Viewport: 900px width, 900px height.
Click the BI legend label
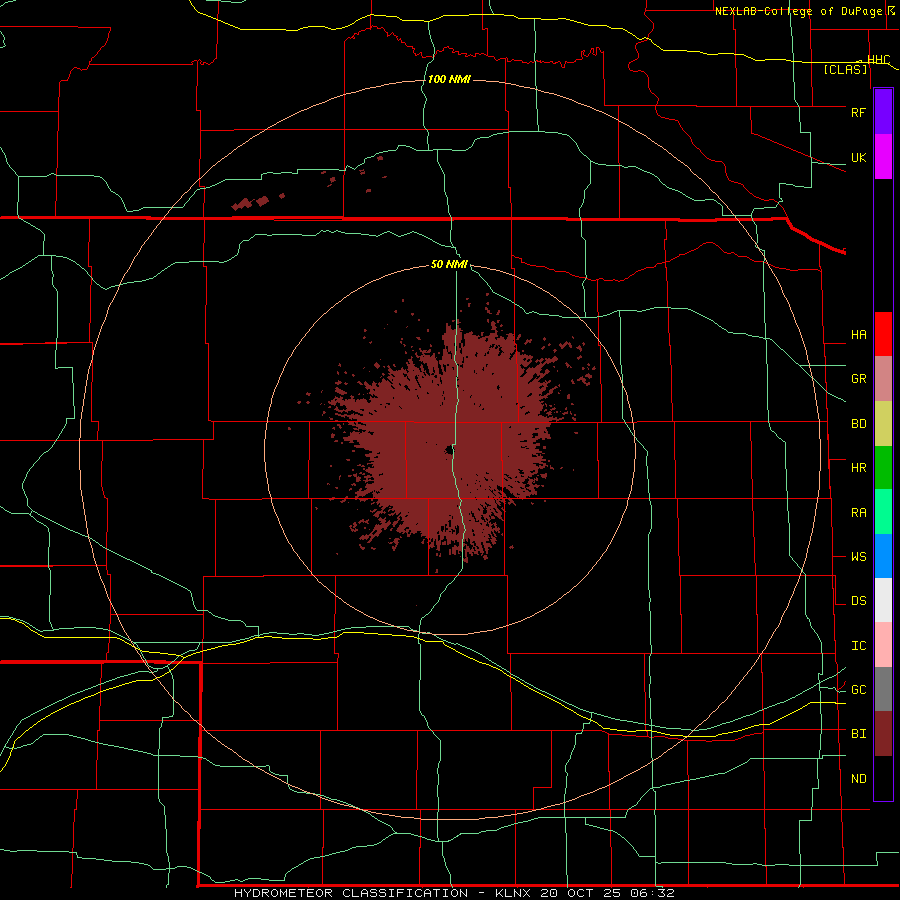[858, 734]
